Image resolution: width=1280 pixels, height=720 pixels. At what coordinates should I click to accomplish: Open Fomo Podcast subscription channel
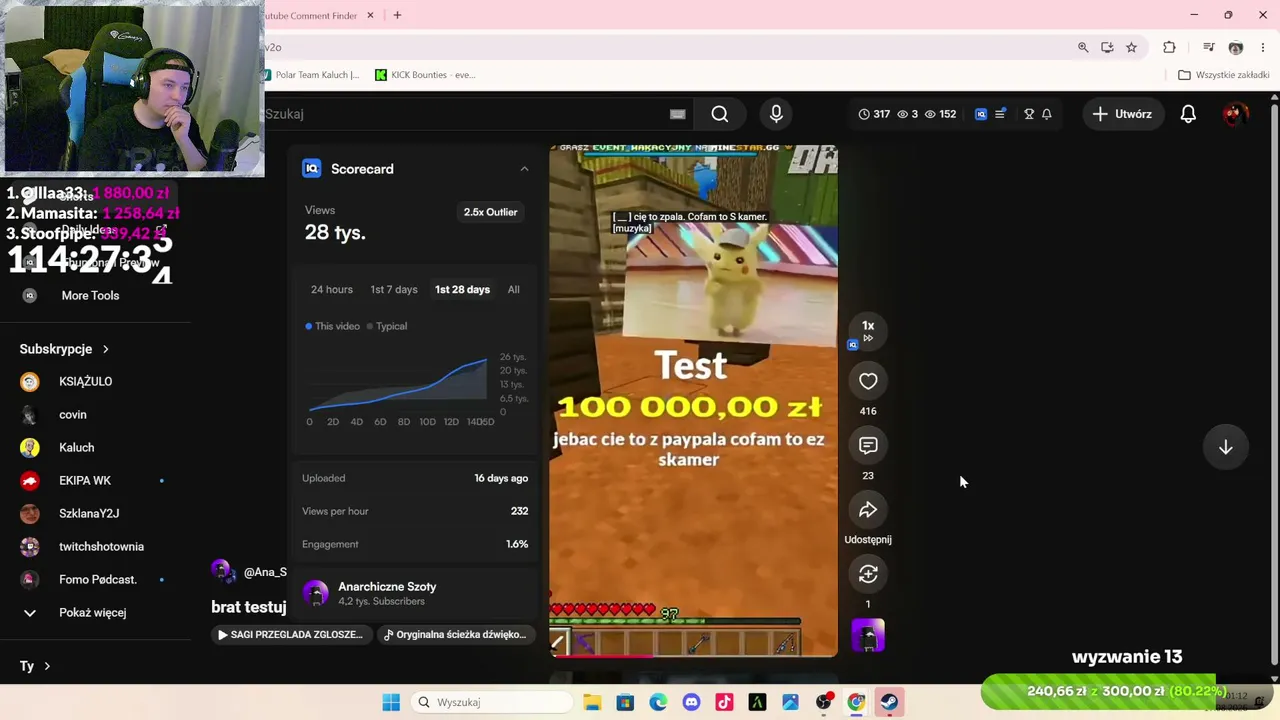tap(98, 580)
